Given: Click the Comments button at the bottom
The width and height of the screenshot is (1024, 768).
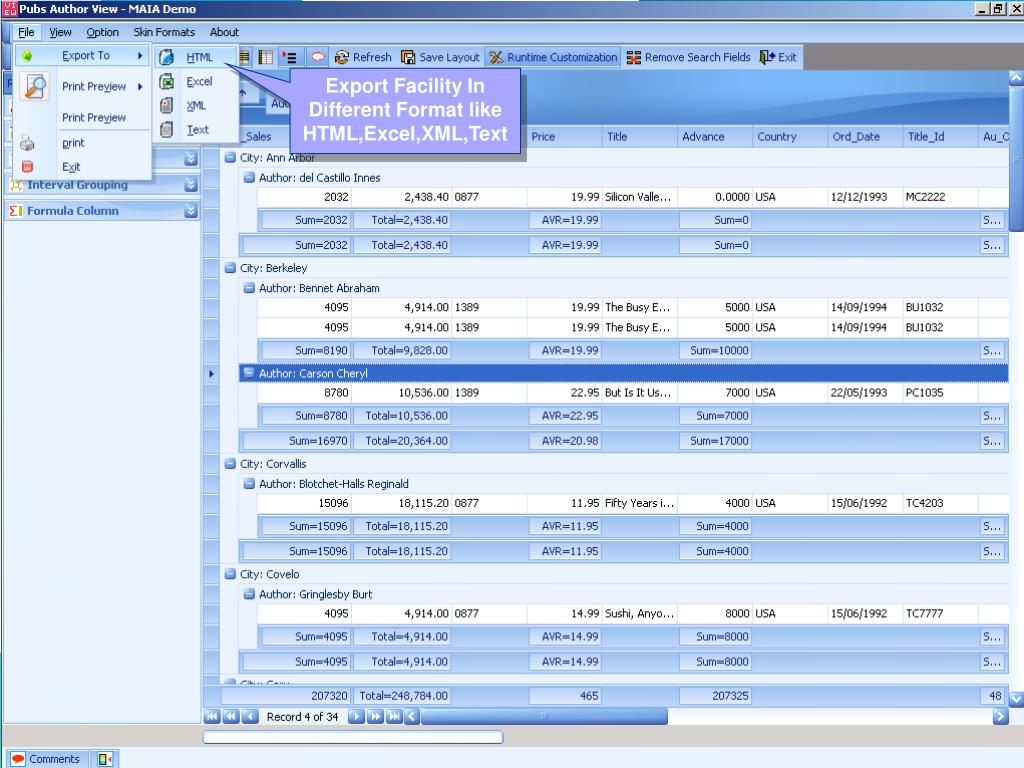Looking at the screenshot, I should coord(45,759).
